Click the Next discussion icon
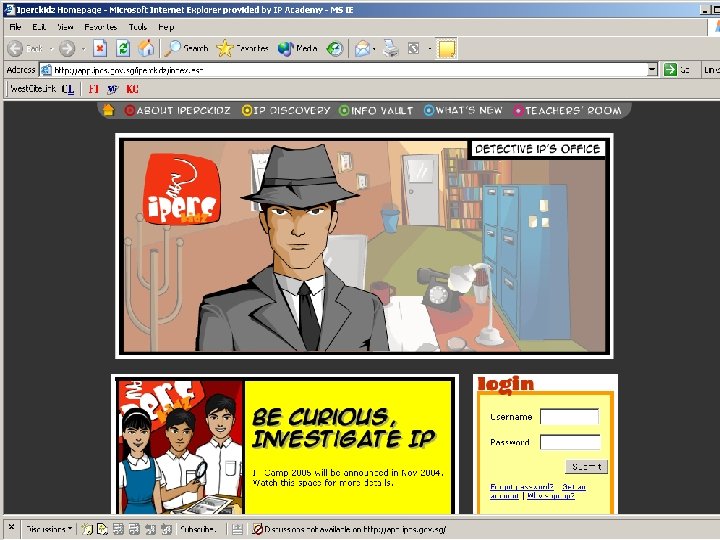Screen dimensions: 720x540 166,529
